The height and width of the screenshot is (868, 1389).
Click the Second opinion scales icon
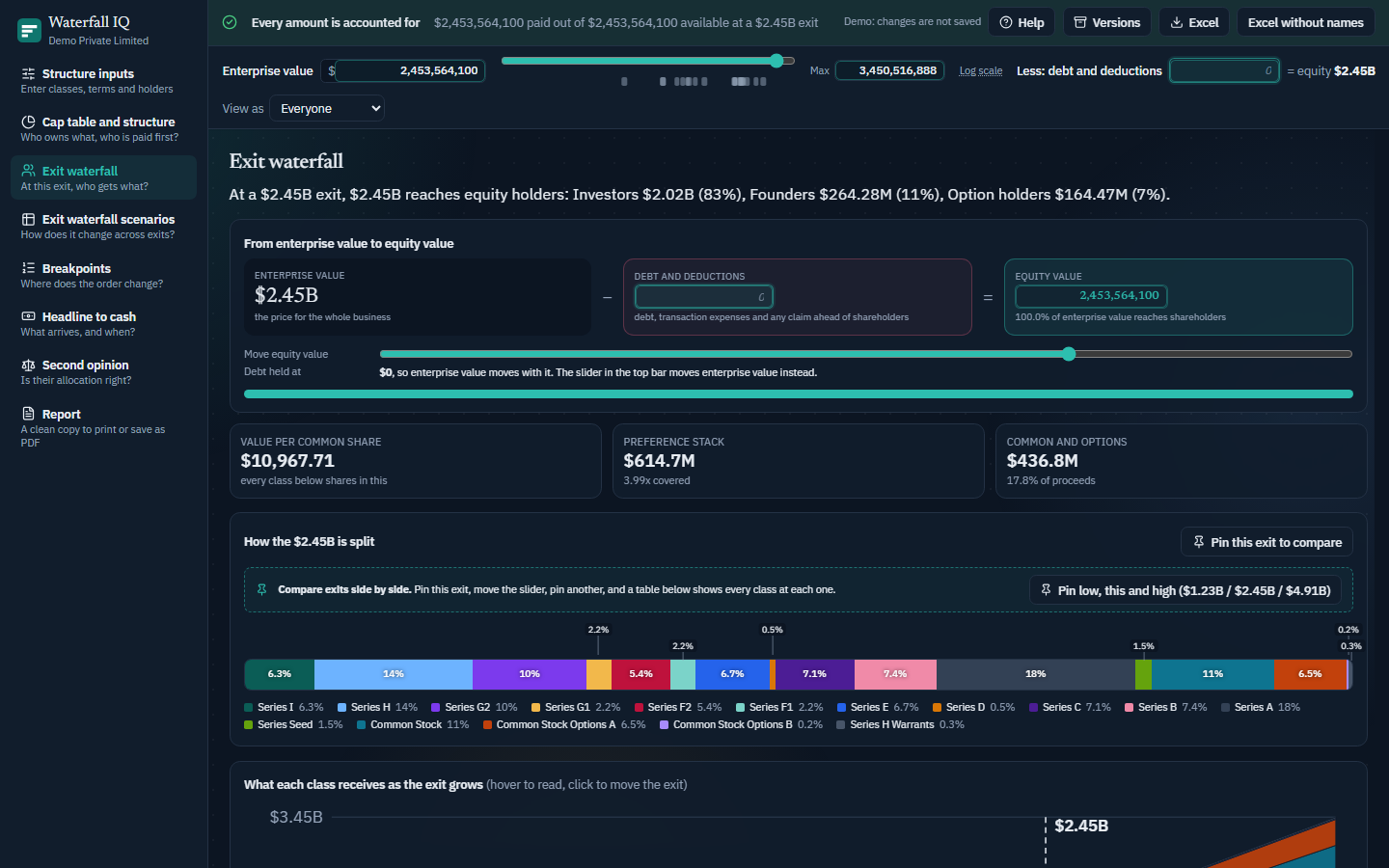[28, 365]
